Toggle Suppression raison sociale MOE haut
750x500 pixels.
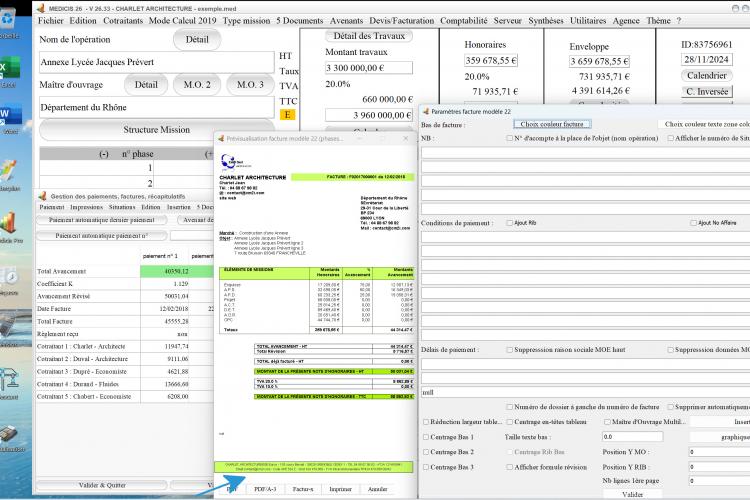tap(509, 350)
